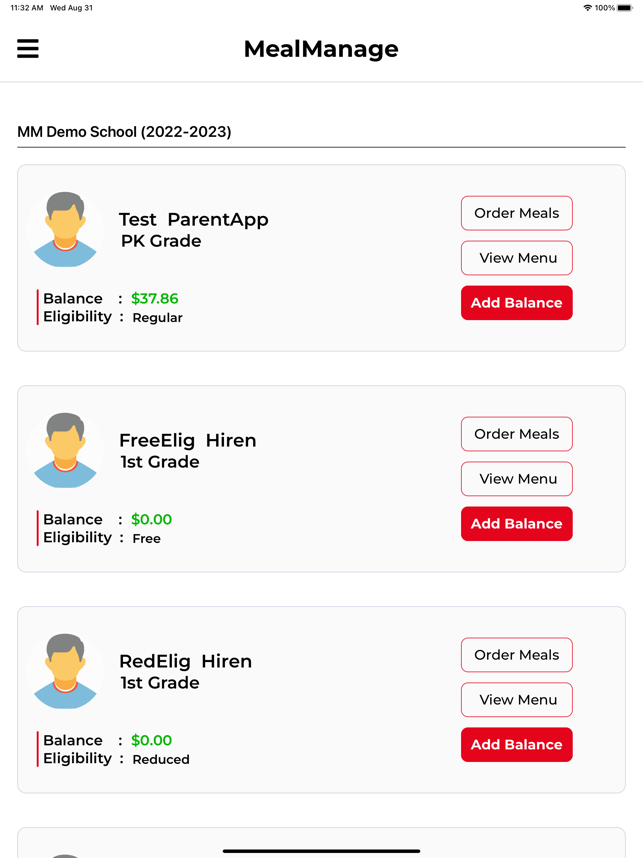This screenshot has height=858, width=643.
Task: Select the RedElig Hiren student name
Action: pos(185,662)
